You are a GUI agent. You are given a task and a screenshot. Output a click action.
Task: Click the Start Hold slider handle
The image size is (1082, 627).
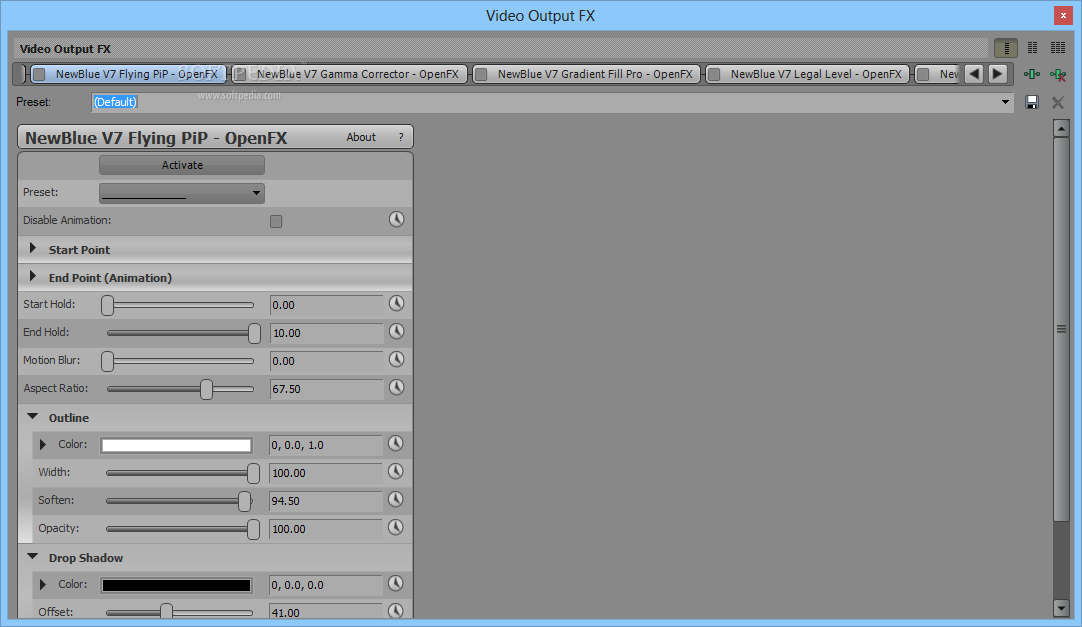(108, 305)
